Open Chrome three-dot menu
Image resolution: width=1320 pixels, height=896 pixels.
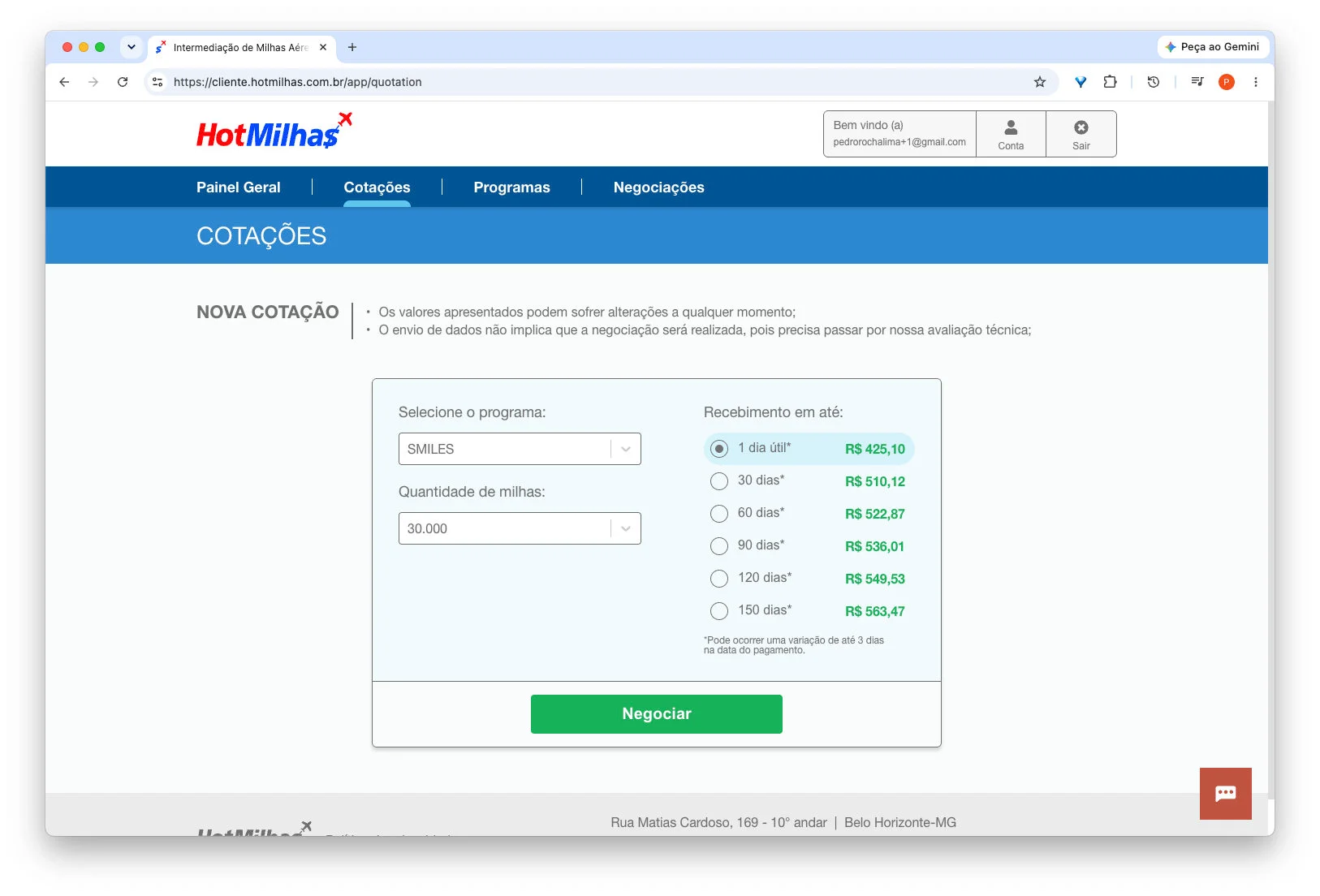pos(1255,82)
